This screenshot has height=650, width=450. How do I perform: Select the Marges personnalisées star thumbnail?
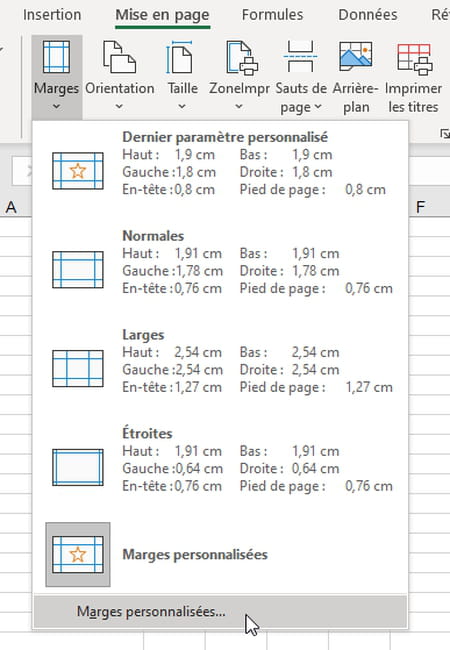pyautogui.click(x=78, y=554)
